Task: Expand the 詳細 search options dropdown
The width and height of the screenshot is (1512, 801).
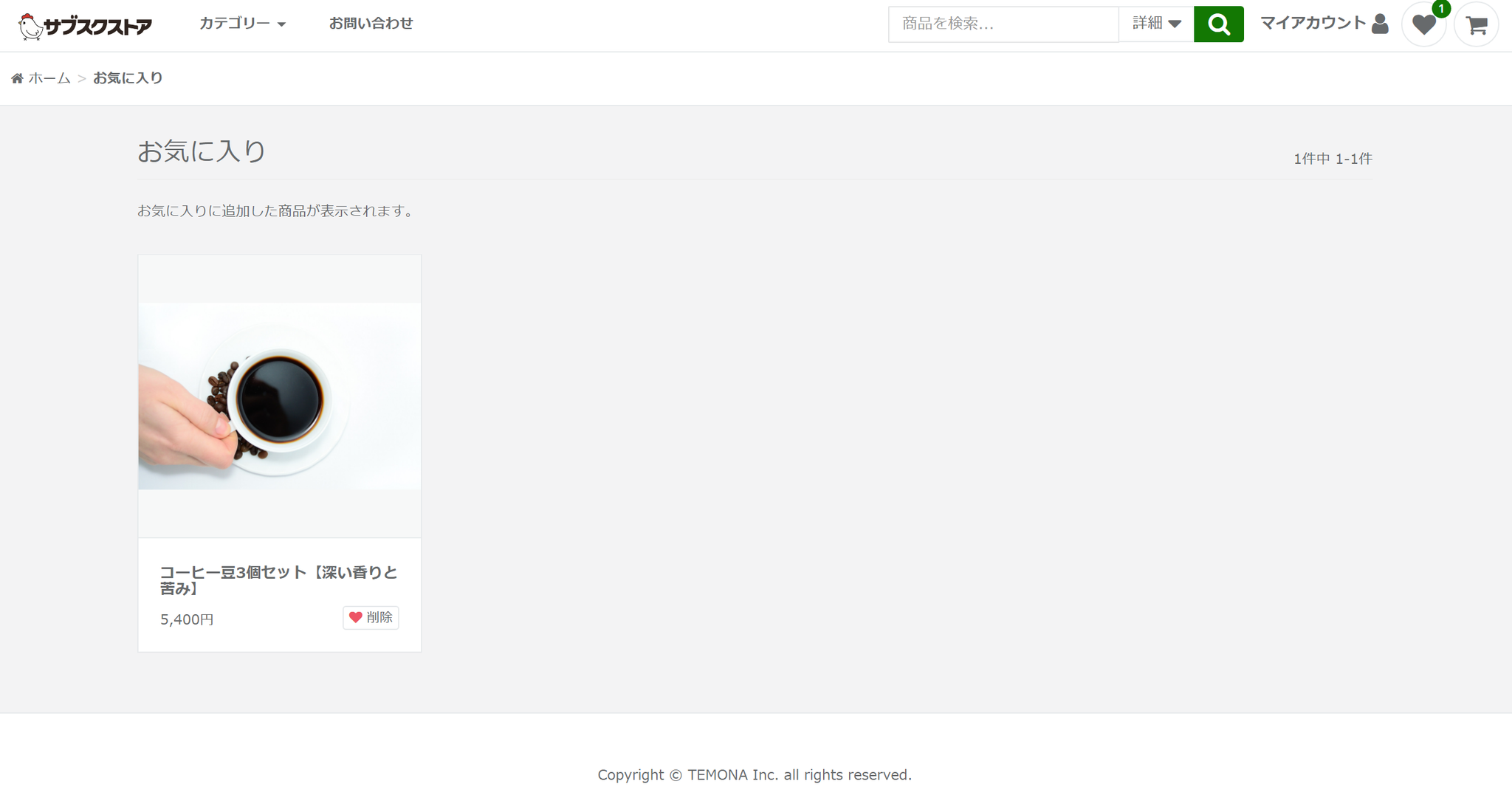Action: pos(1156,24)
